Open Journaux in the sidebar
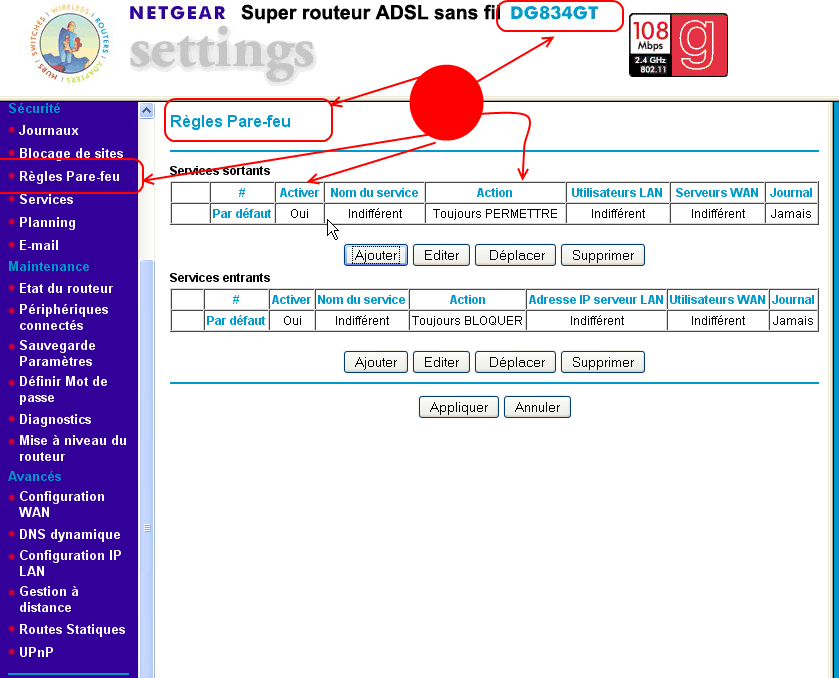Screen dimensions: 839x678 coord(49,131)
